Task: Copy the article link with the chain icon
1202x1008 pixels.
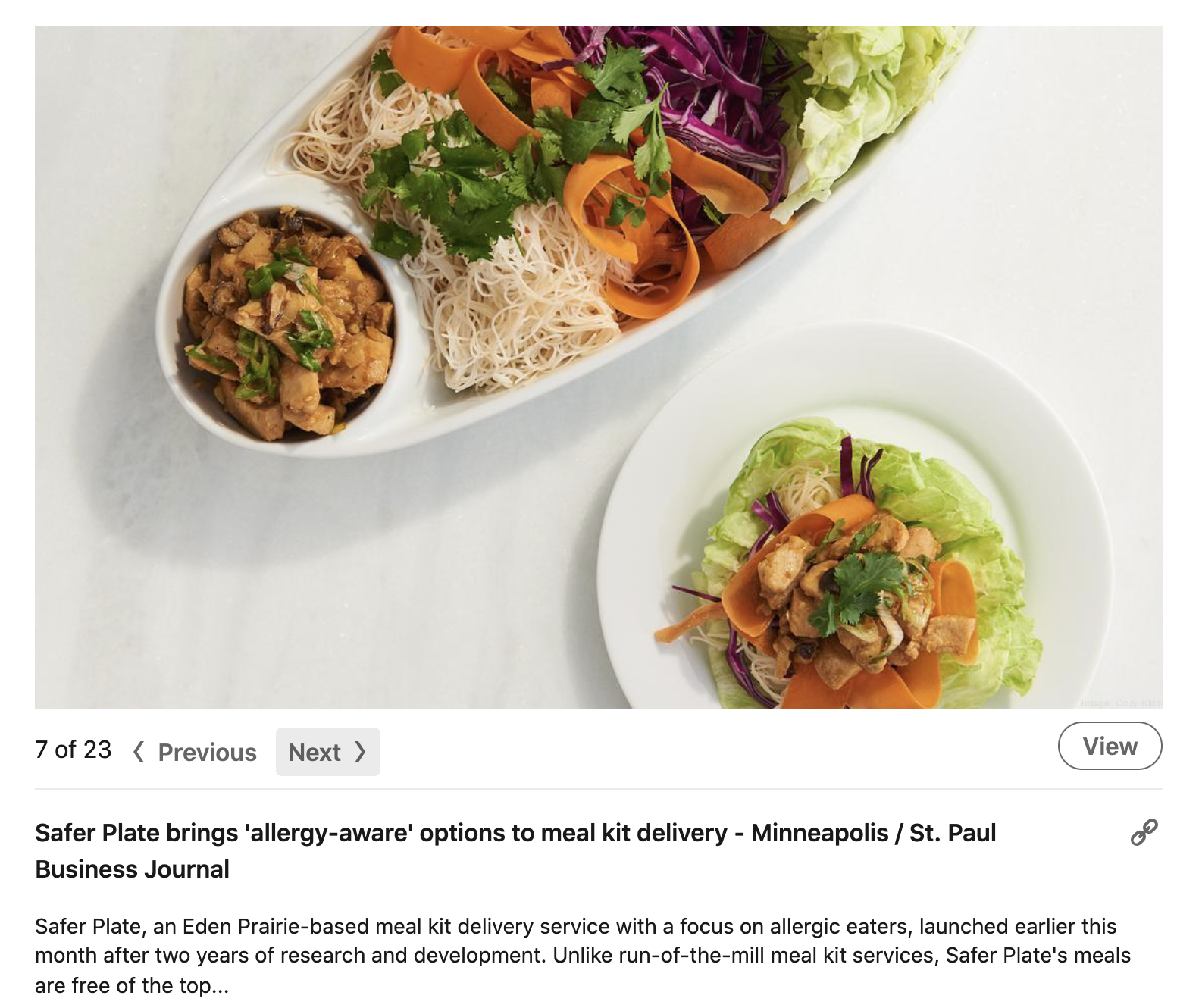Action: pos(1144,832)
